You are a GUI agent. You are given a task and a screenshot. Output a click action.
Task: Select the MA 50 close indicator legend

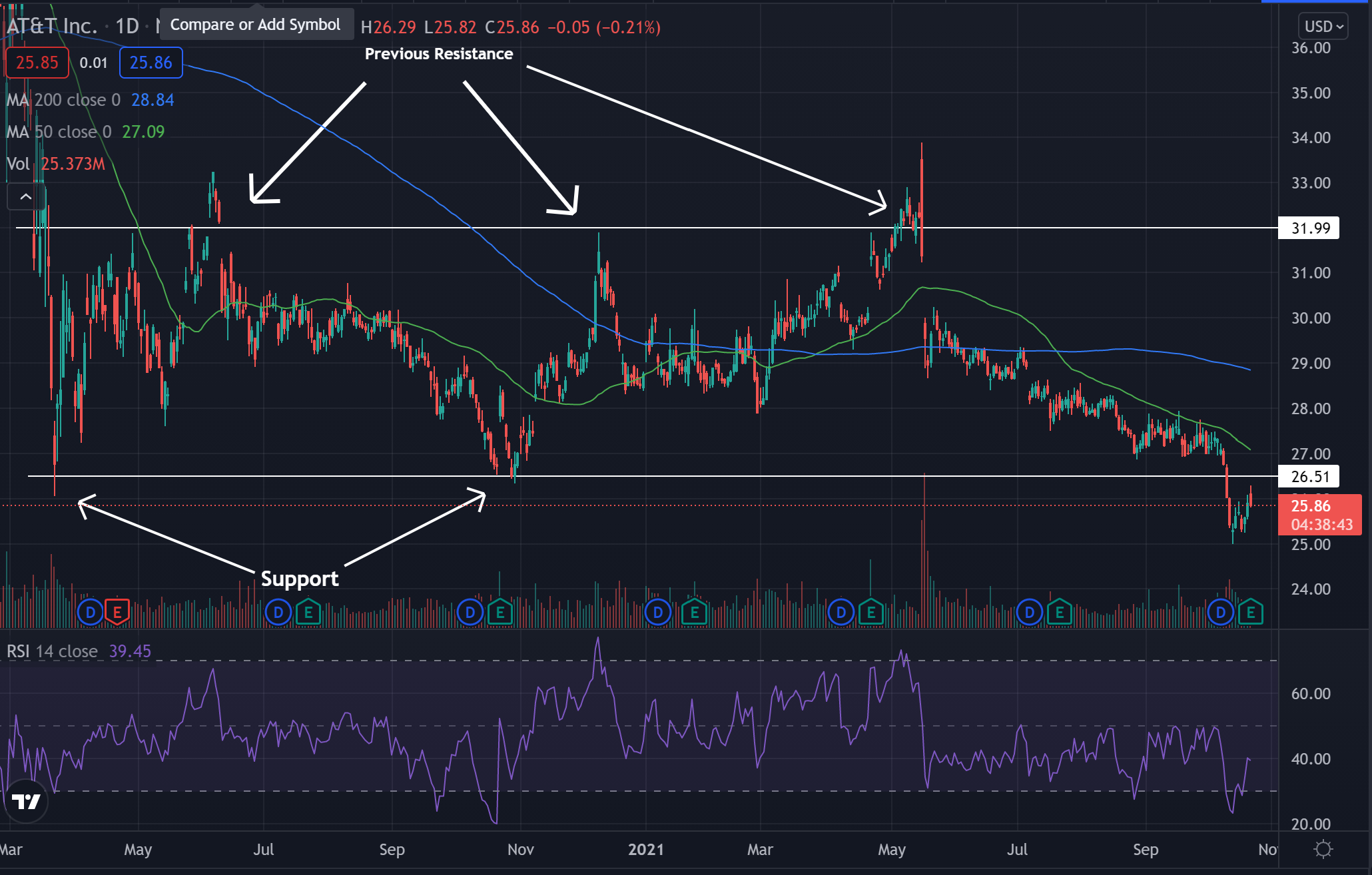click(x=59, y=132)
